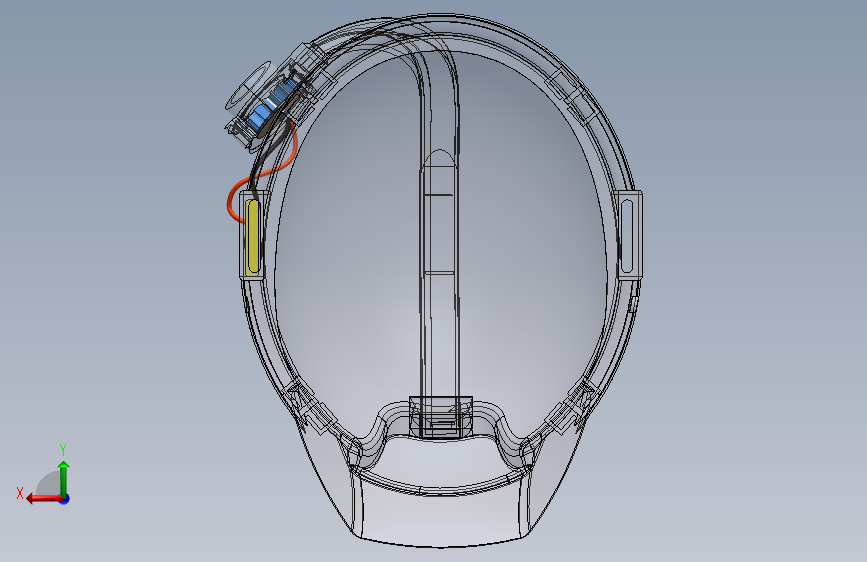Click the green Y axis arrow of the triad
This screenshot has height=562, width=867.
(x=64, y=478)
